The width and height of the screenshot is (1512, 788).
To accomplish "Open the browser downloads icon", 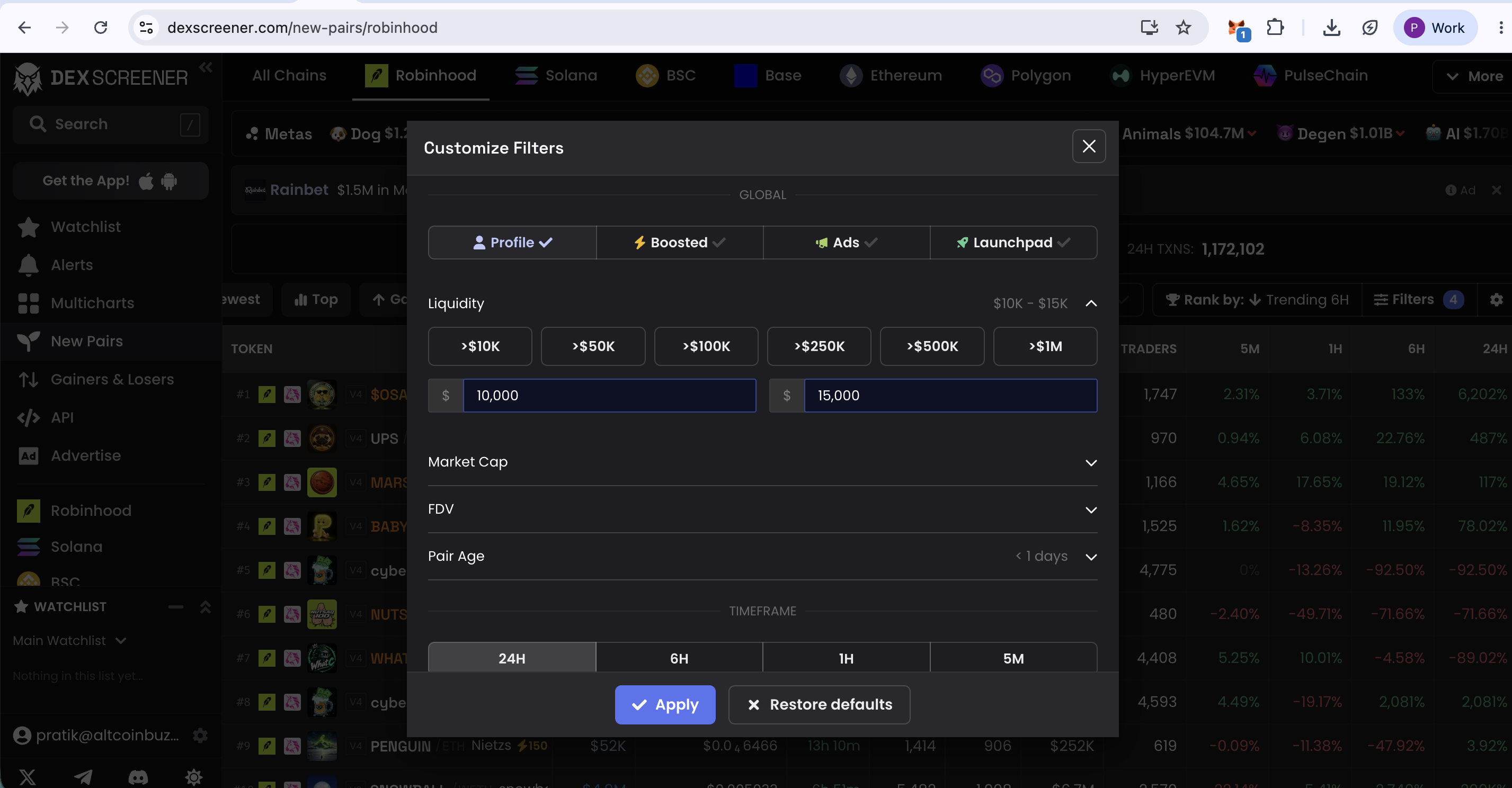I will tap(1331, 28).
